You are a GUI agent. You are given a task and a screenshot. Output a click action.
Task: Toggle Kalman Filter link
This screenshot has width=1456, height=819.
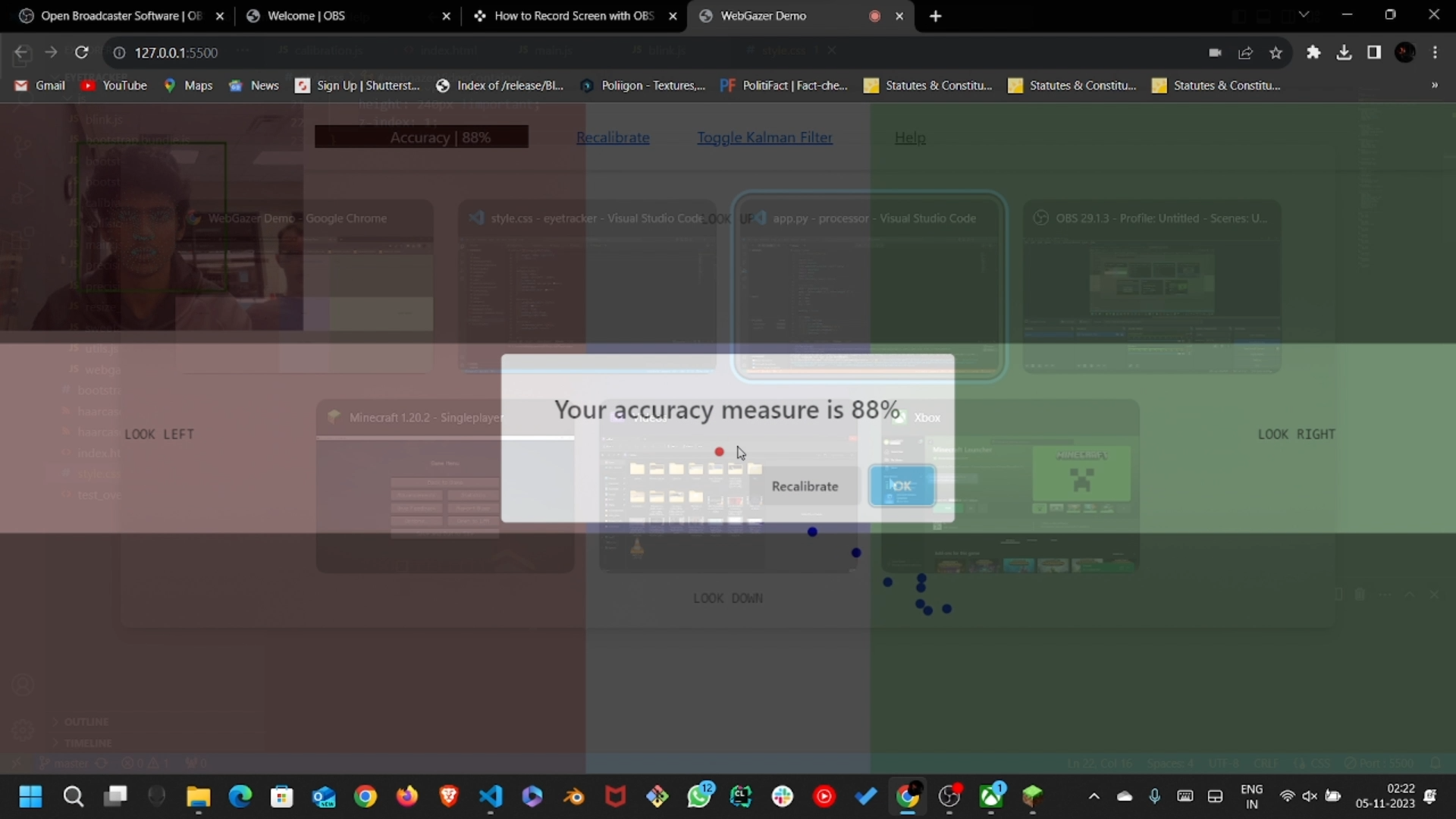764,137
